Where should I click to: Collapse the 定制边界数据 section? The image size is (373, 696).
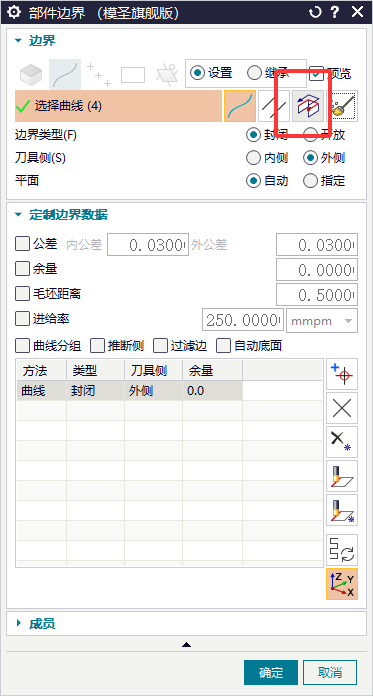[18, 215]
